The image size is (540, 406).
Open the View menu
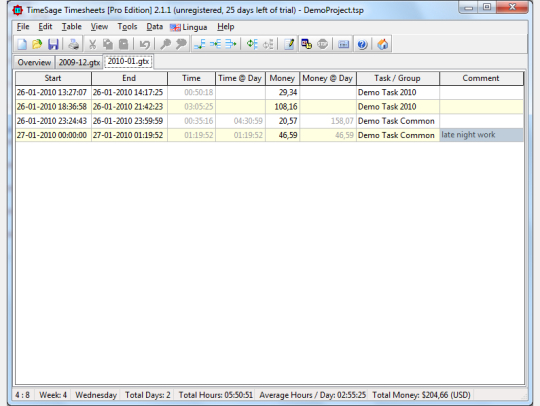pyautogui.click(x=99, y=27)
